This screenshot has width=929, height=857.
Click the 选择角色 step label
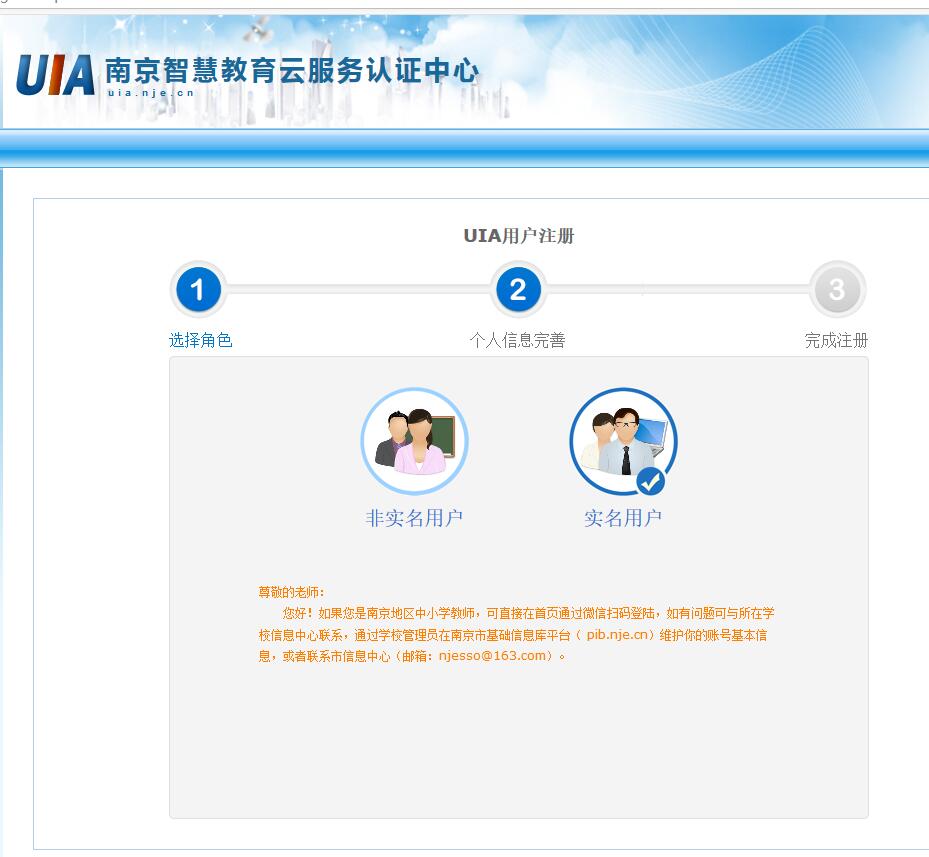click(200, 340)
